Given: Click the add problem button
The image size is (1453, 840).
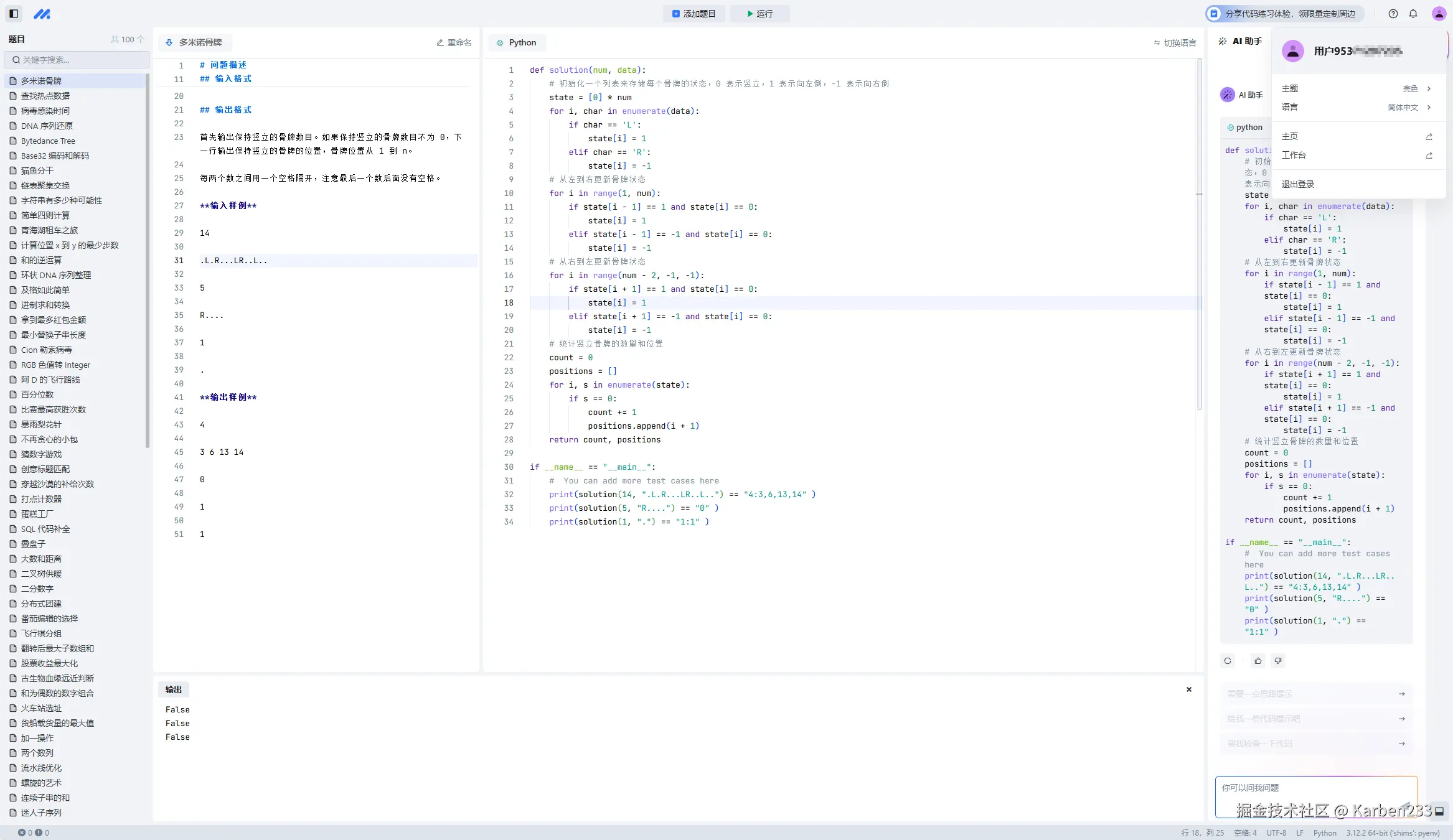Looking at the screenshot, I should [694, 14].
